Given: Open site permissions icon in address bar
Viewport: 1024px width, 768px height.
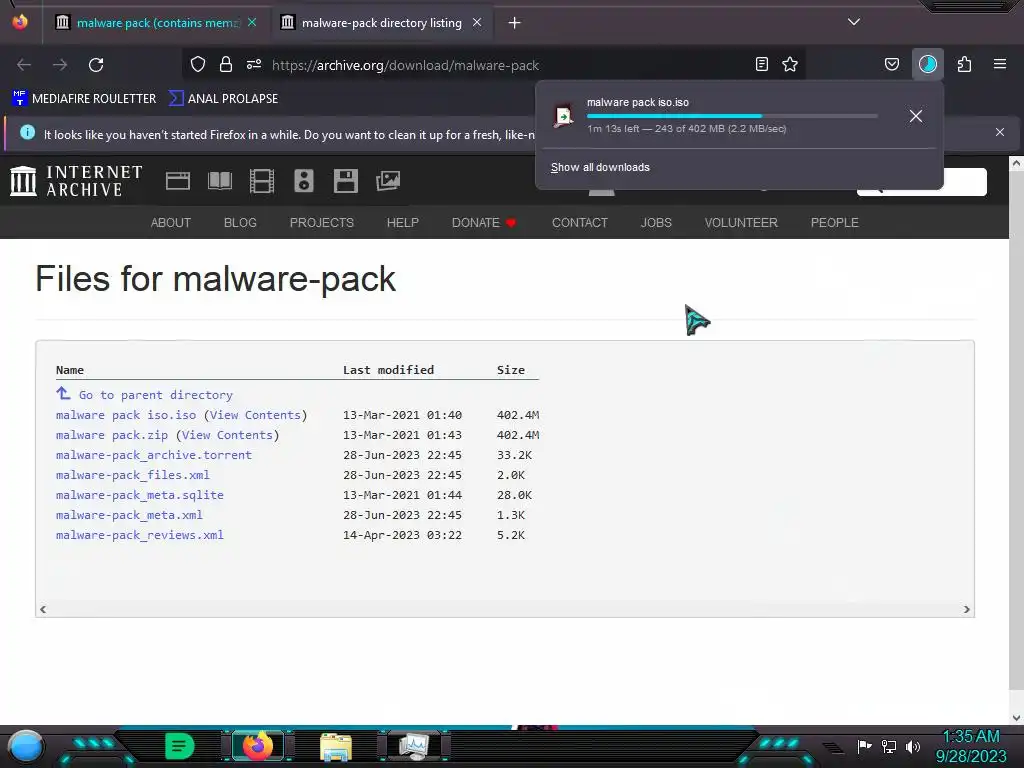Looking at the screenshot, I should pos(254,64).
